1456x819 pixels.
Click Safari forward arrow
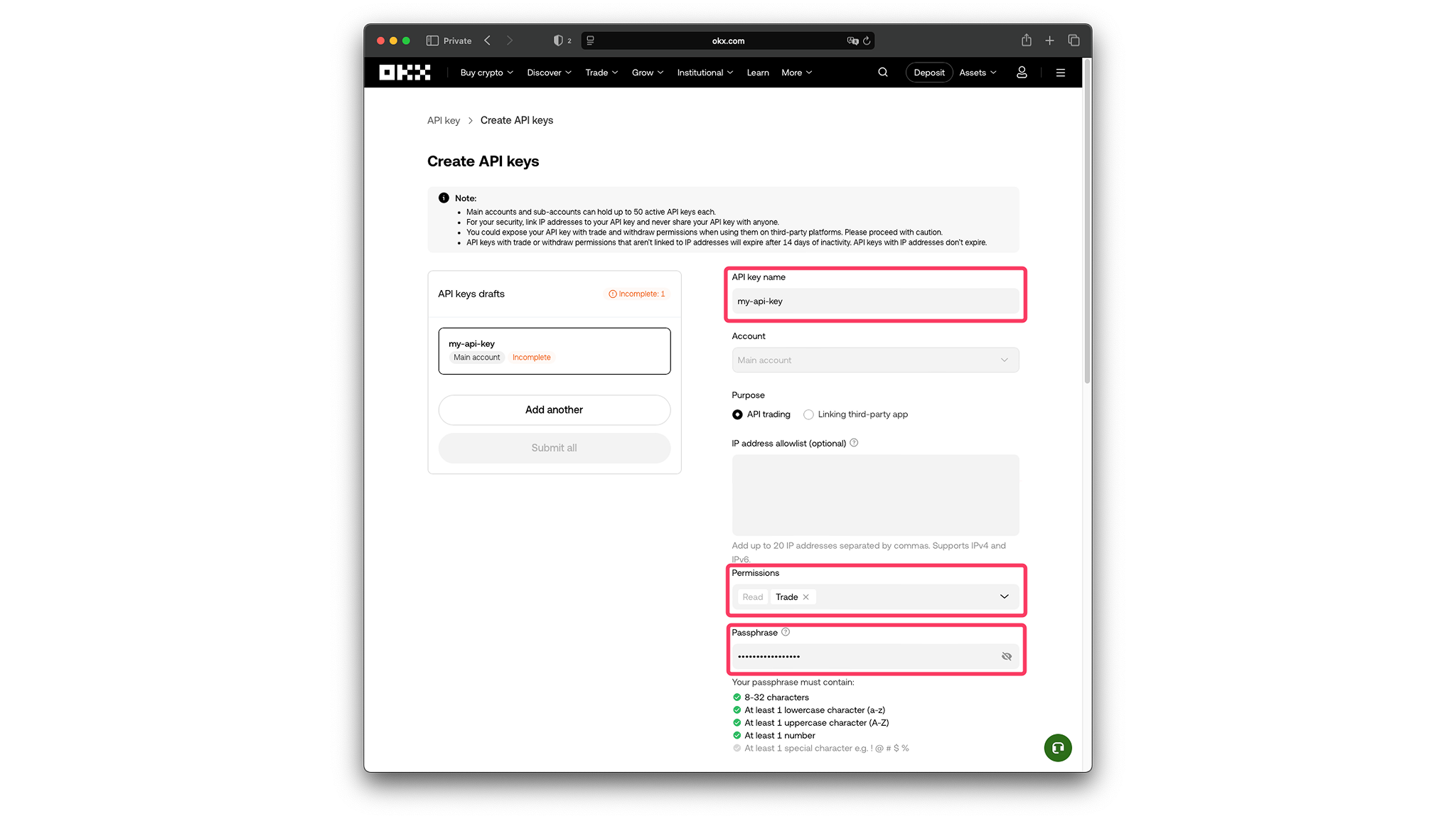(x=509, y=41)
